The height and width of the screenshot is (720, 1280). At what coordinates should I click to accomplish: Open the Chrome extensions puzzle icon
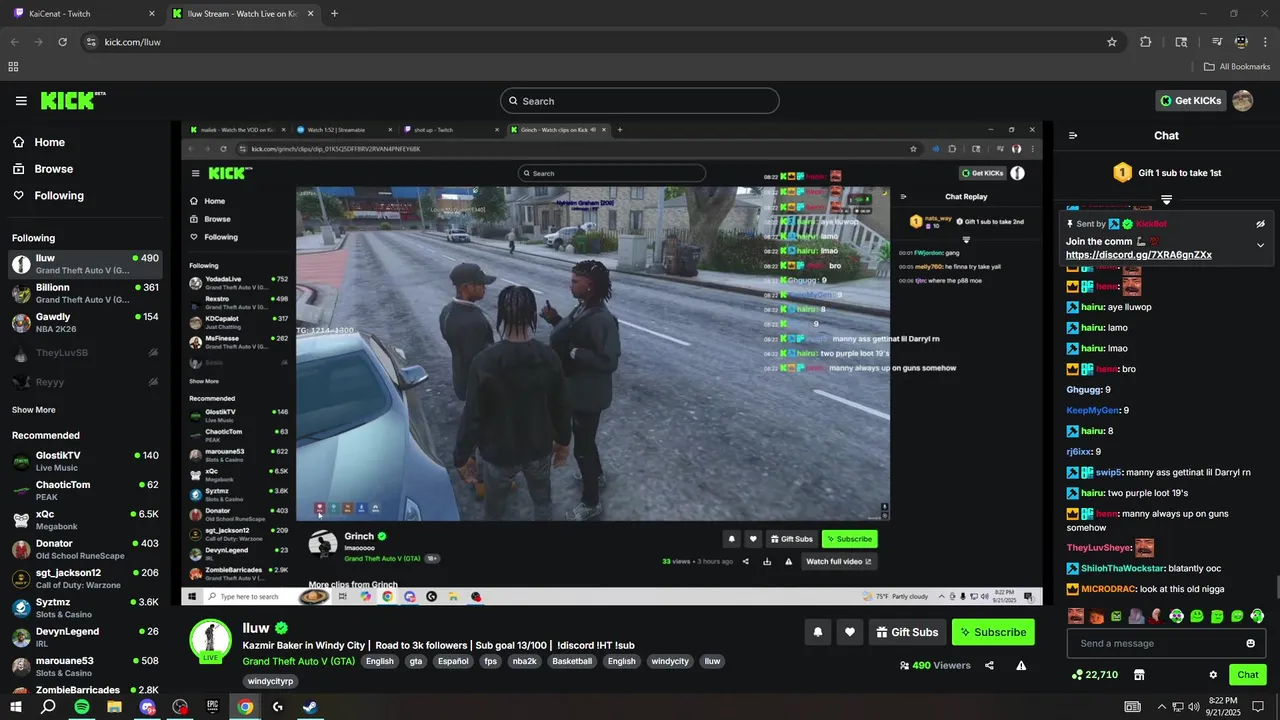coord(1146,42)
